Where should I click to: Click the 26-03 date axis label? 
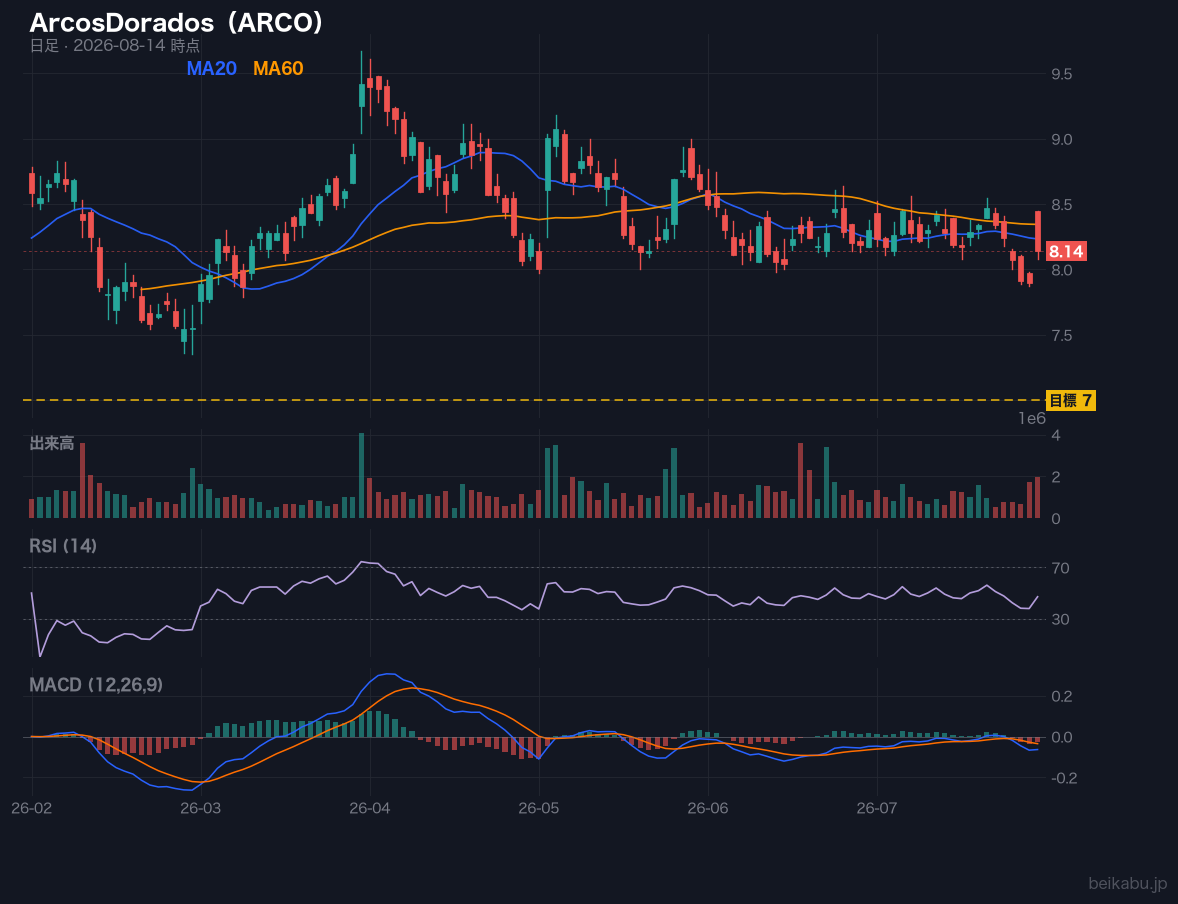201,809
